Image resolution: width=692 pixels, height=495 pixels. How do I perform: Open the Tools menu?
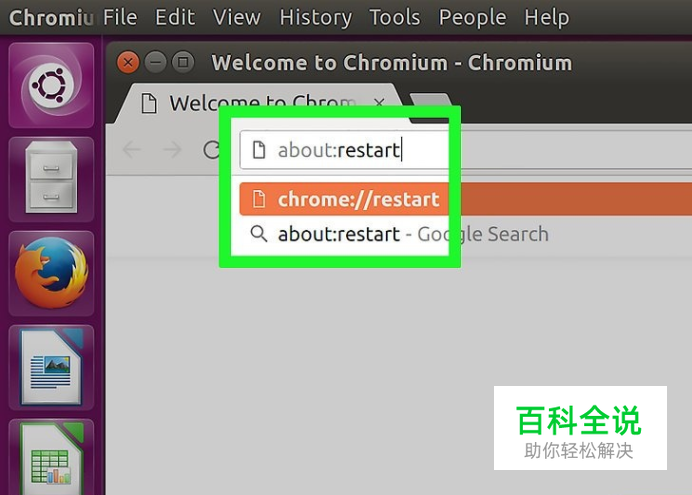coord(395,18)
